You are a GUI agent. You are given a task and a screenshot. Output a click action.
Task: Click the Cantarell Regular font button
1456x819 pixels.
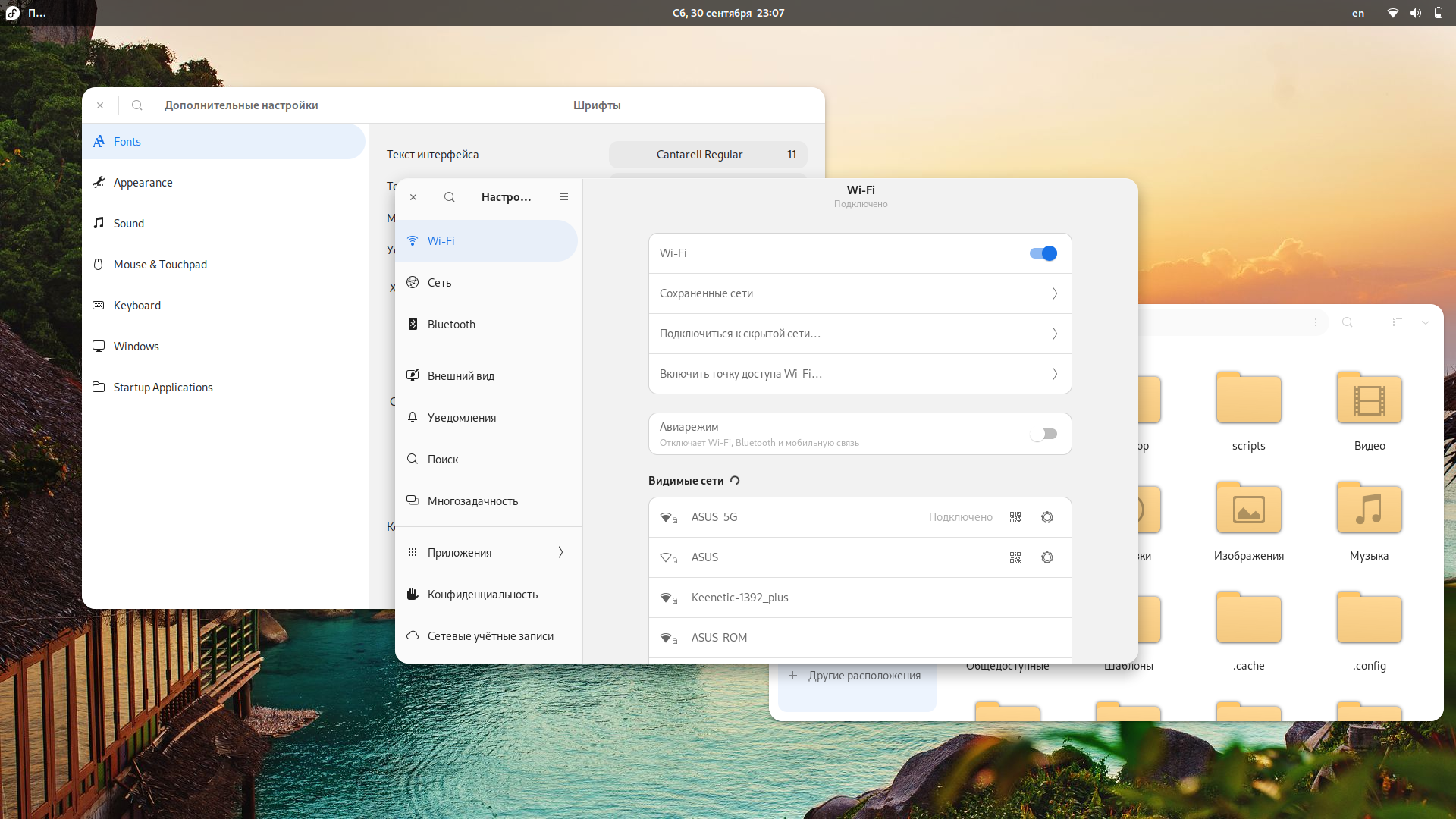[708, 155]
